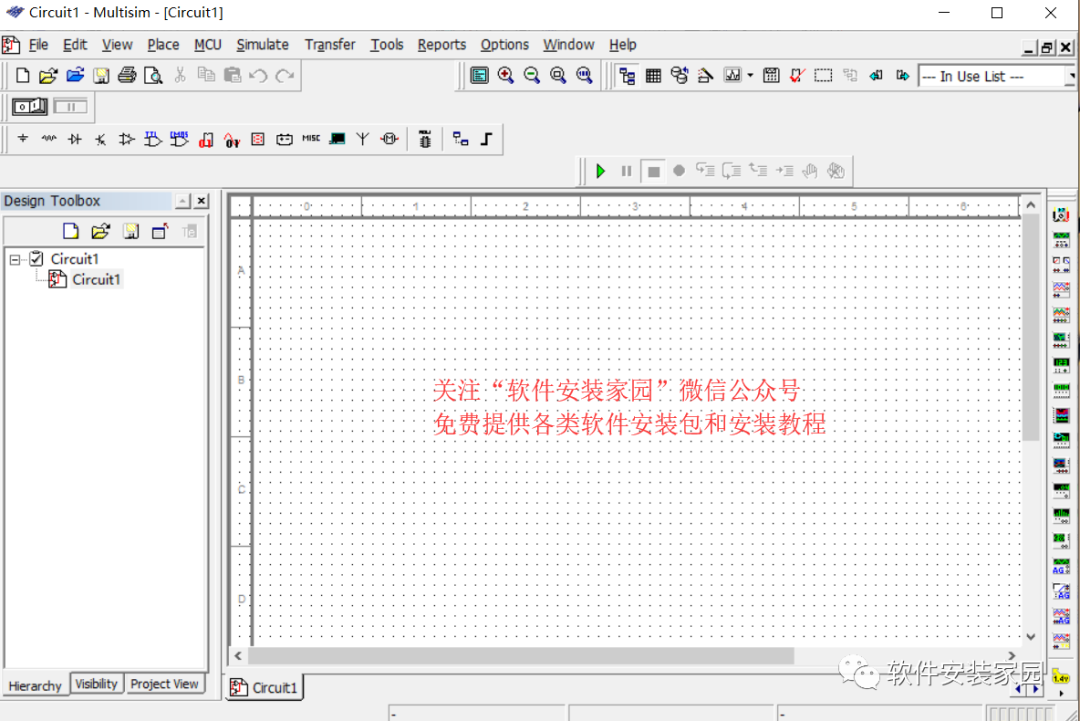
Task: Run the simulation
Action: click(x=601, y=171)
